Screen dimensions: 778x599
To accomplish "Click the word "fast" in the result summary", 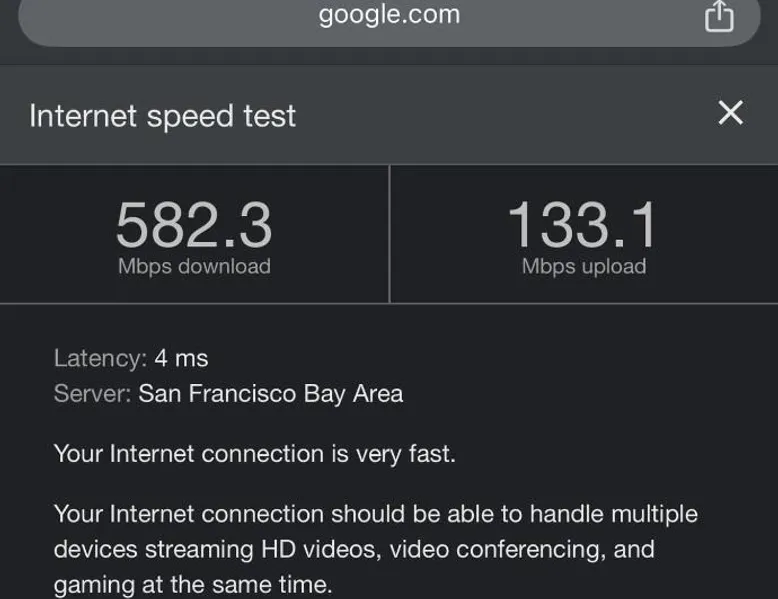I will point(430,453).
